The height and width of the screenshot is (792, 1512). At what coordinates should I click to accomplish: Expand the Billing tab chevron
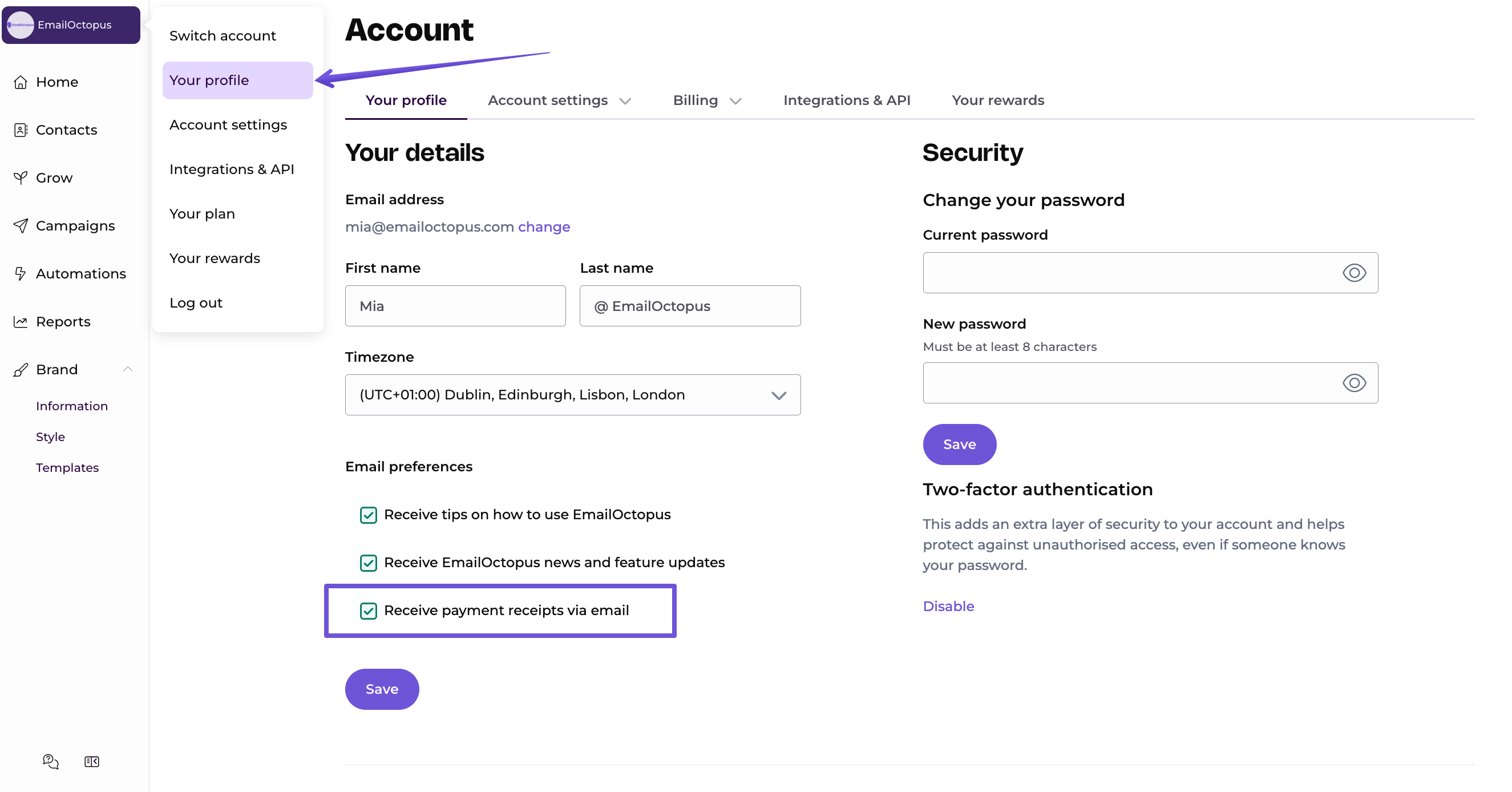[x=735, y=101]
